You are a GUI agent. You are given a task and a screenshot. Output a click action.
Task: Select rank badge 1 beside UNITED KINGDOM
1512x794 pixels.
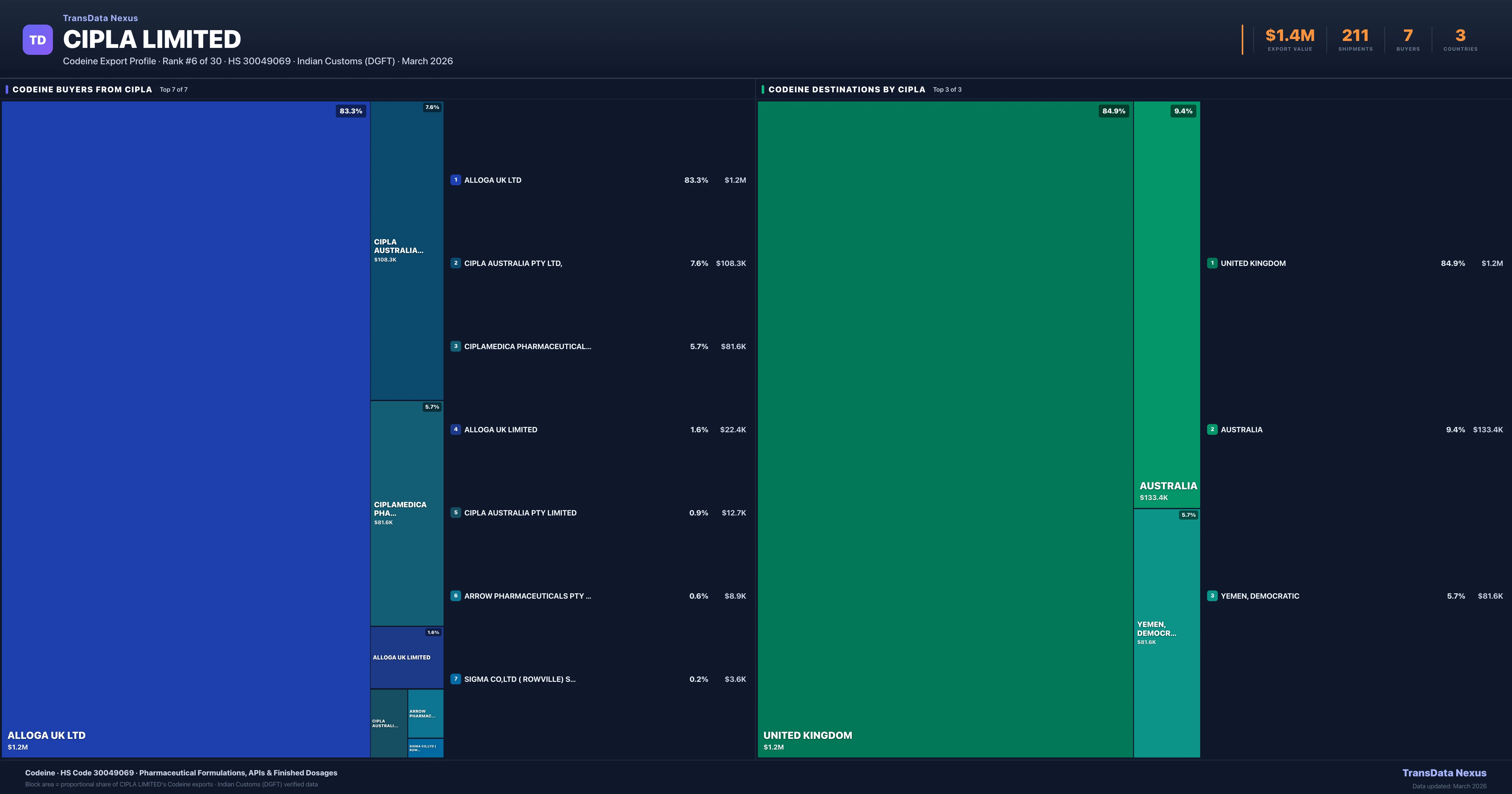pyautogui.click(x=1213, y=263)
